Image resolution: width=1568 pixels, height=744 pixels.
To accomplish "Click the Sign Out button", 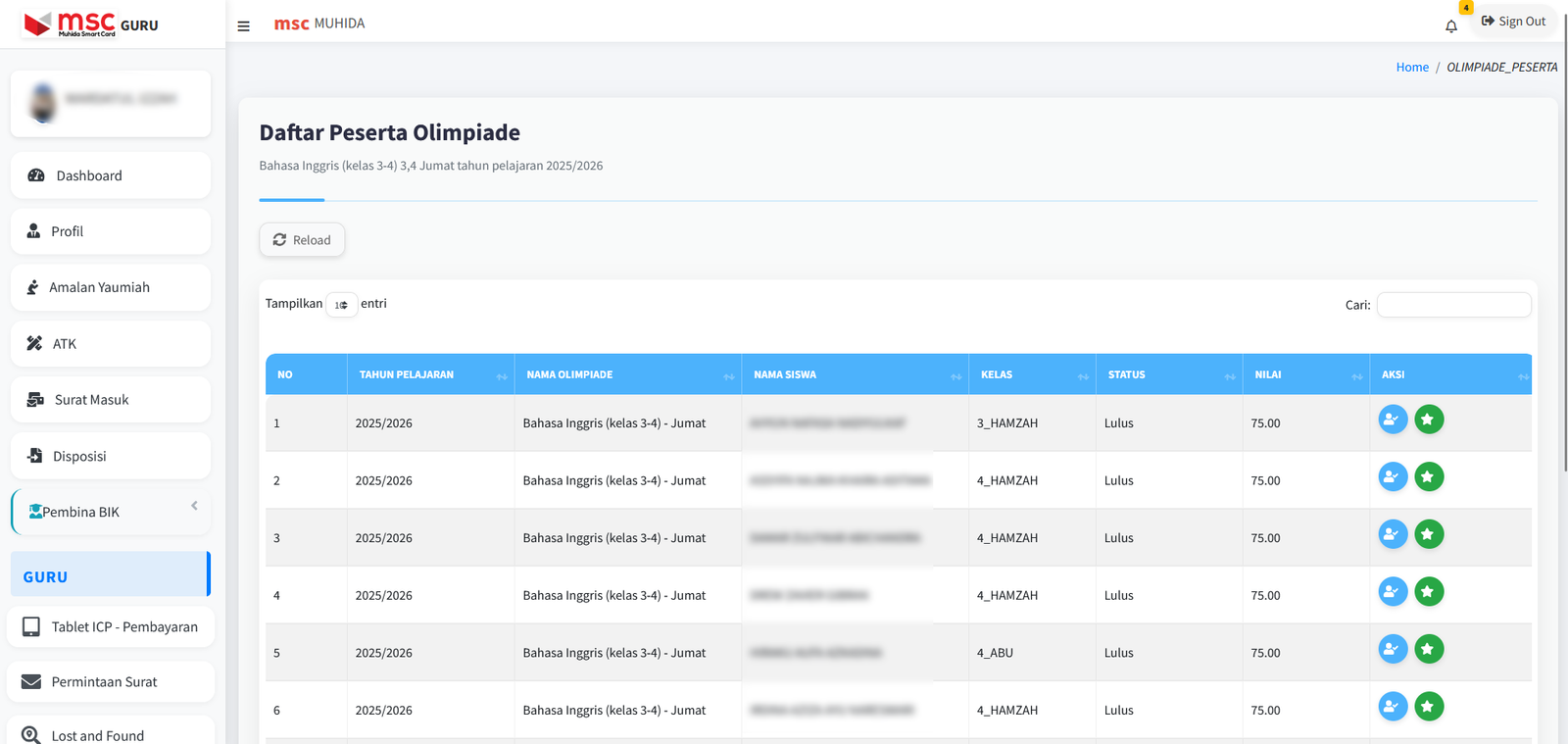I will click(x=1513, y=22).
